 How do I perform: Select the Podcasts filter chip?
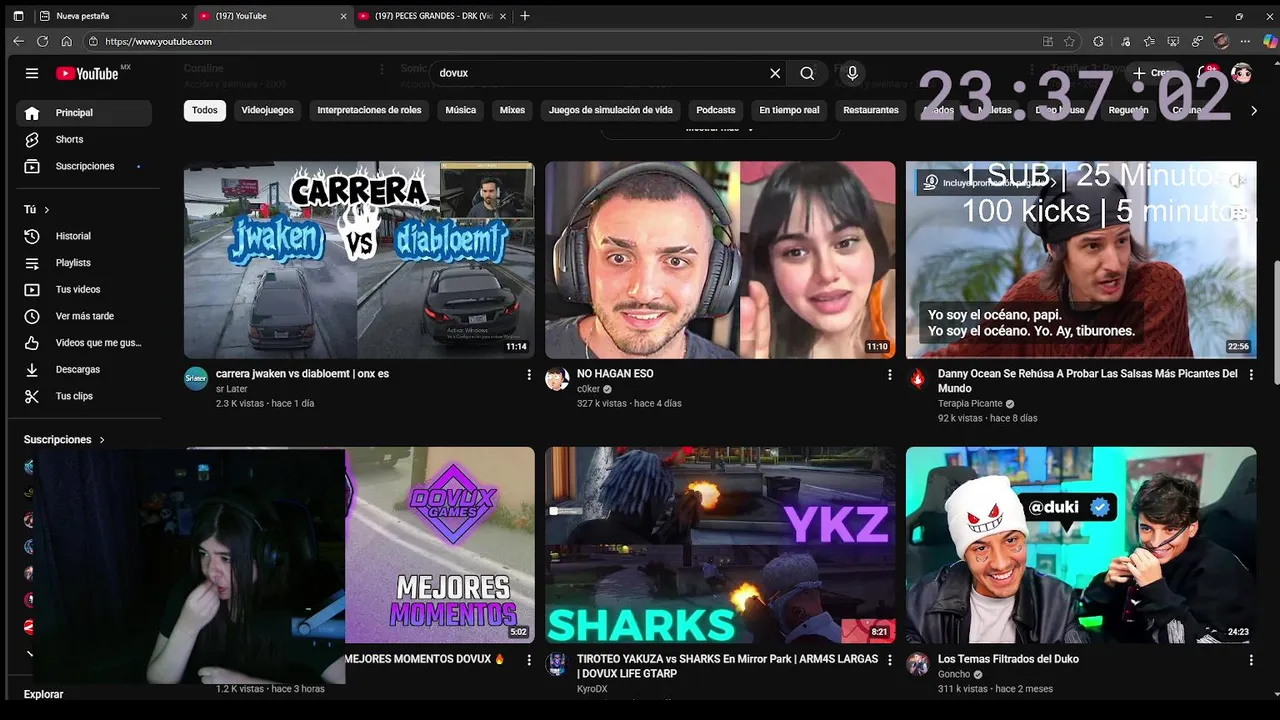tap(716, 110)
